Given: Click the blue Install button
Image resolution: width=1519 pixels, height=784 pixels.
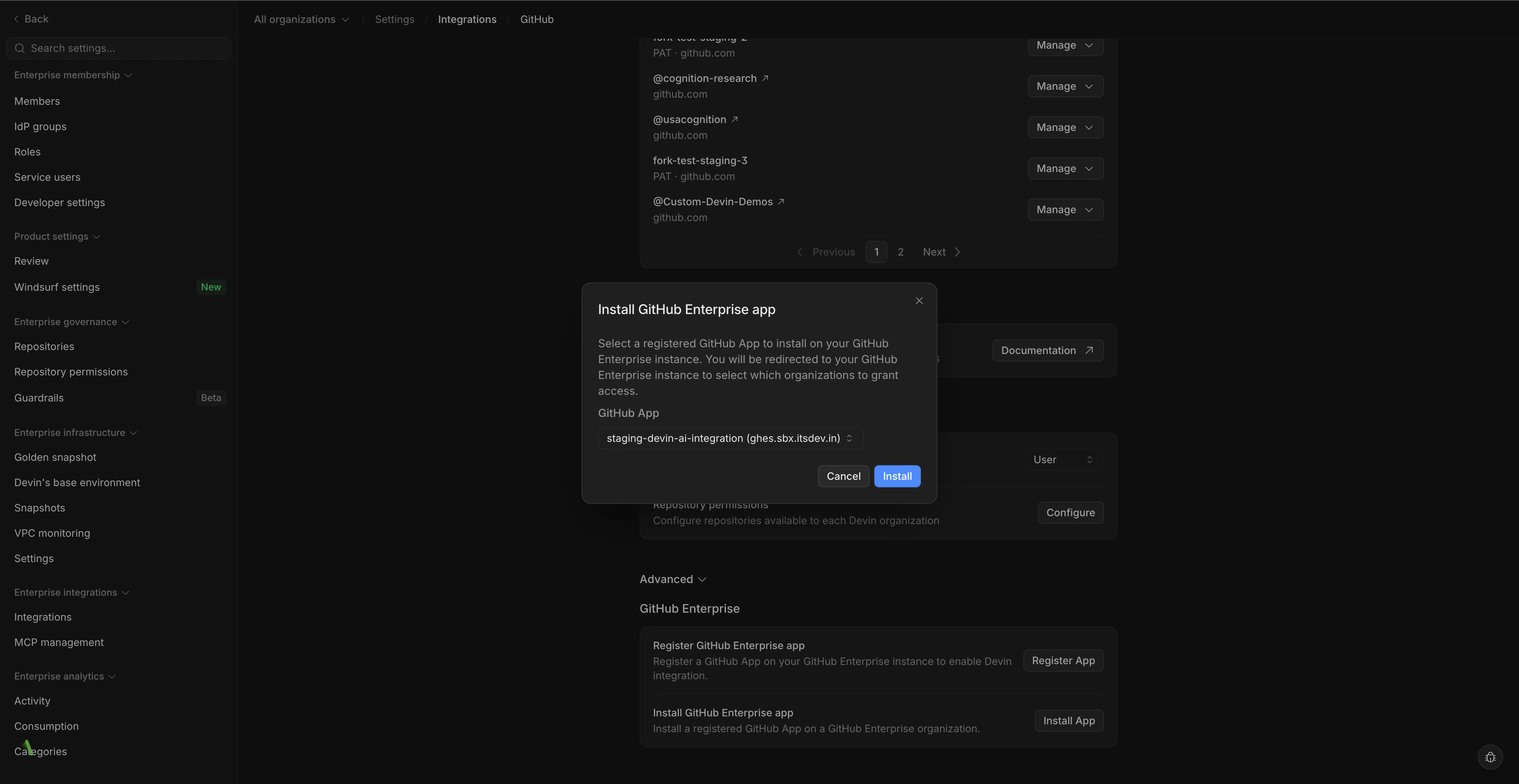Looking at the screenshot, I should tap(897, 476).
